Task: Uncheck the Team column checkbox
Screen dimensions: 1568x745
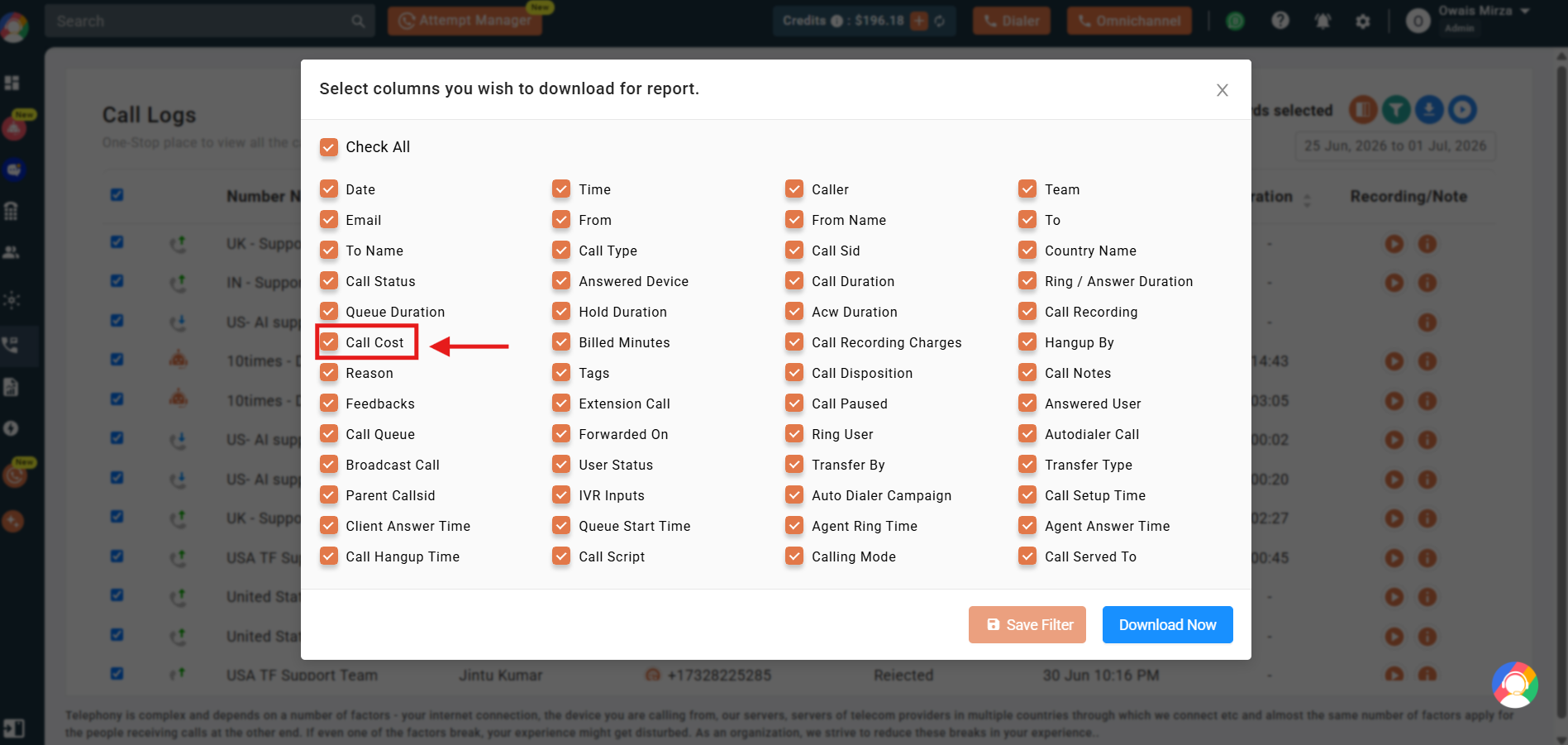Action: tap(1027, 189)
